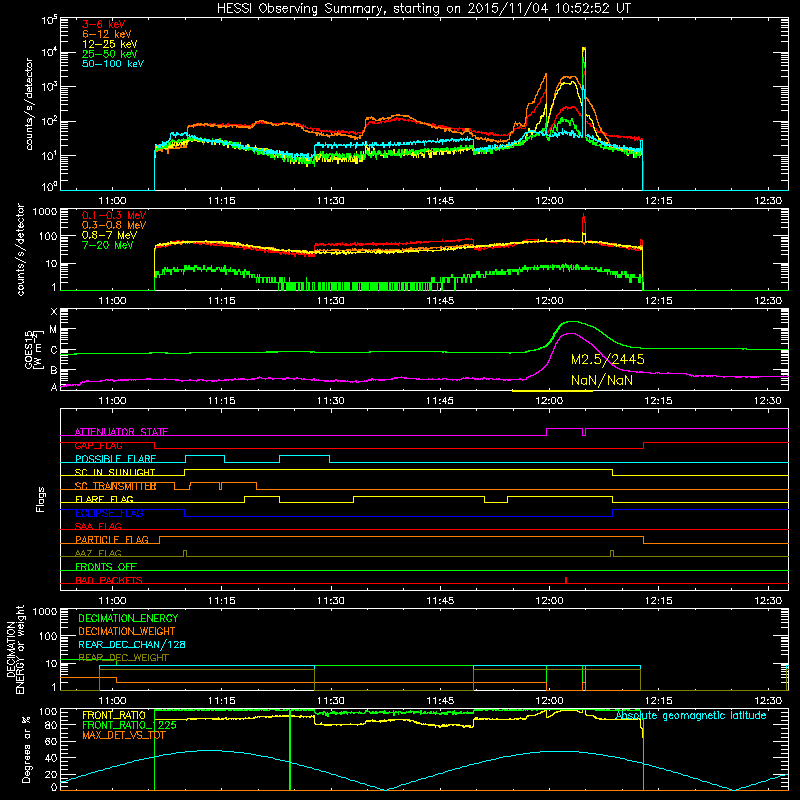Click the MAX_DET_VS_TOT legend label
Screen dimensions: 800x800
124,735
